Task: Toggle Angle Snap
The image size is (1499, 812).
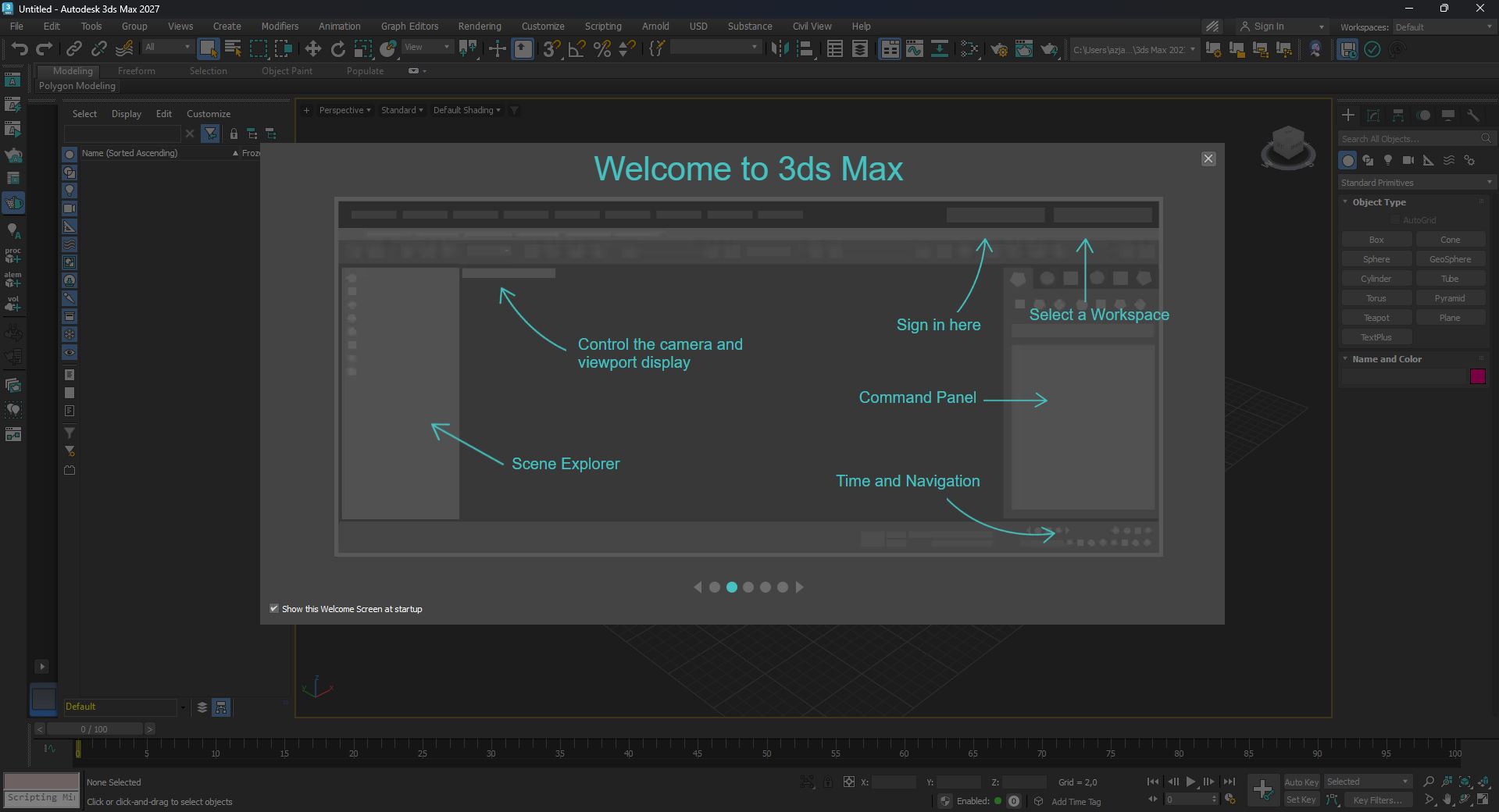Action: tap(577, 49)
